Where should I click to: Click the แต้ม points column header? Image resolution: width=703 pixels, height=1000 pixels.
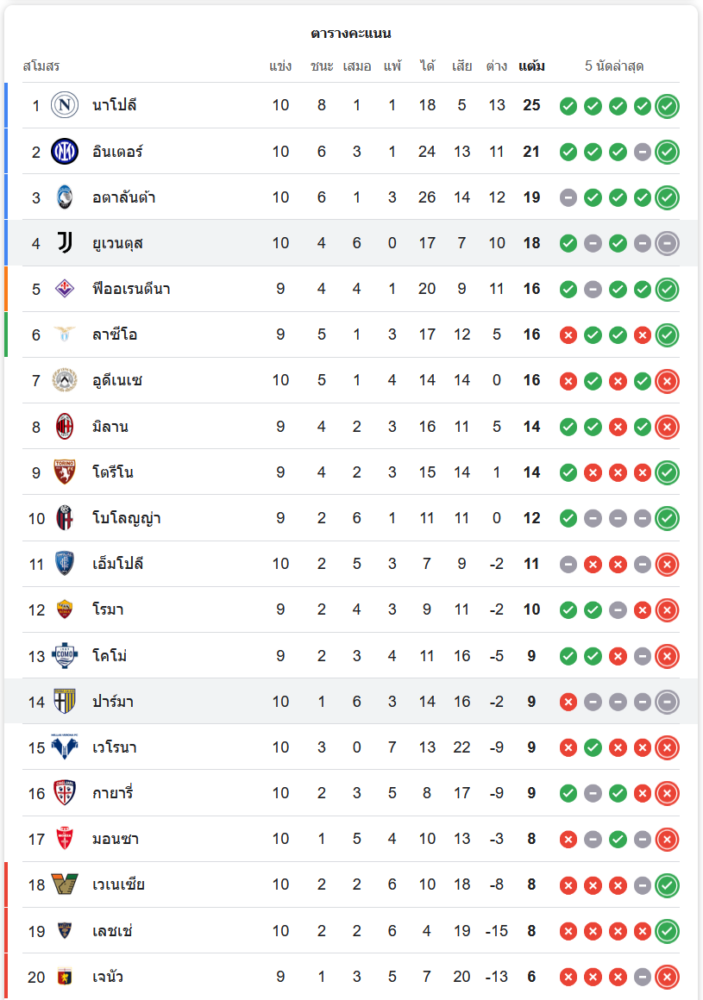coord(531,66)
